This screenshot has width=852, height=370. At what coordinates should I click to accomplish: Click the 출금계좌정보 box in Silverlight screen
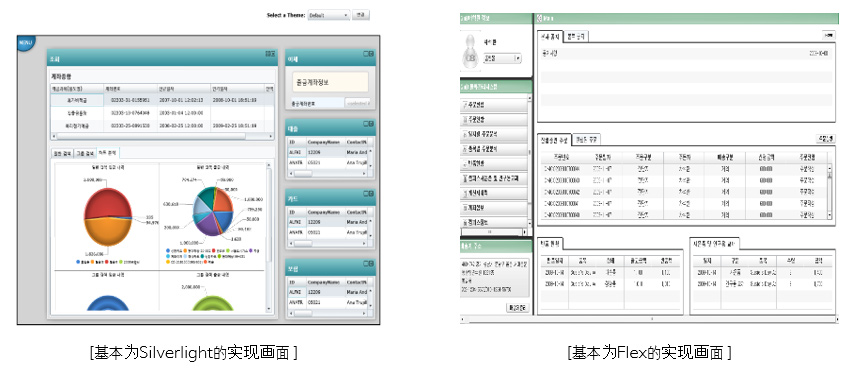[330, 83]
